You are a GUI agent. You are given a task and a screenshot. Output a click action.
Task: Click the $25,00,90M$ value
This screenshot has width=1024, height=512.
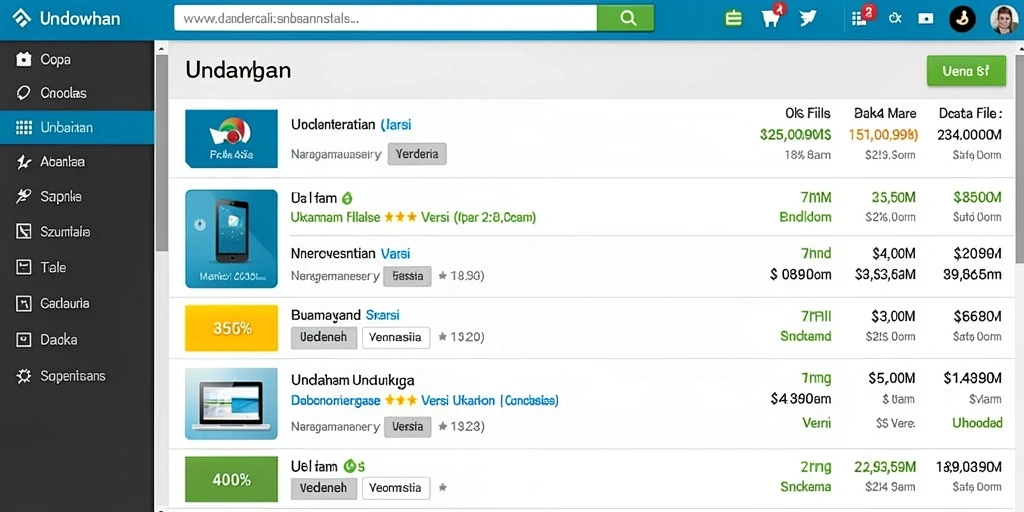click(x=795, y=135)
